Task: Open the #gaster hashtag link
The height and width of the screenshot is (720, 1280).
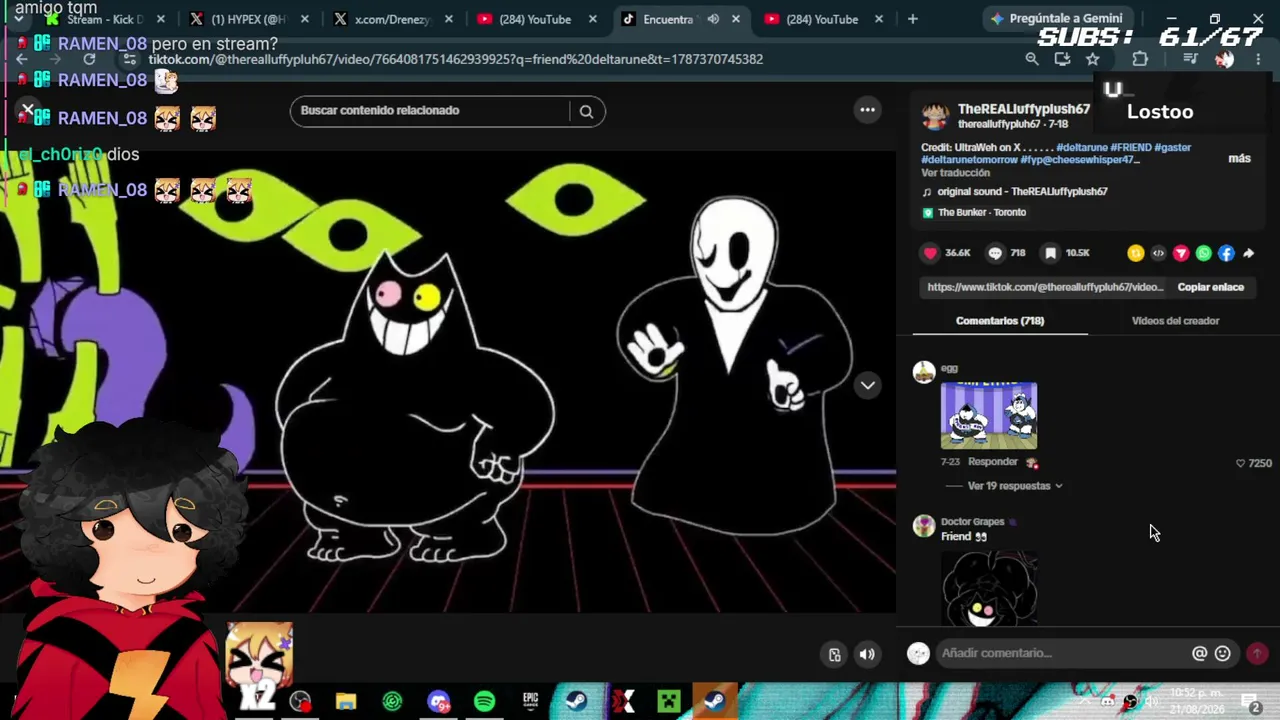Action: pyautogui.click(x=1172, y=148)
